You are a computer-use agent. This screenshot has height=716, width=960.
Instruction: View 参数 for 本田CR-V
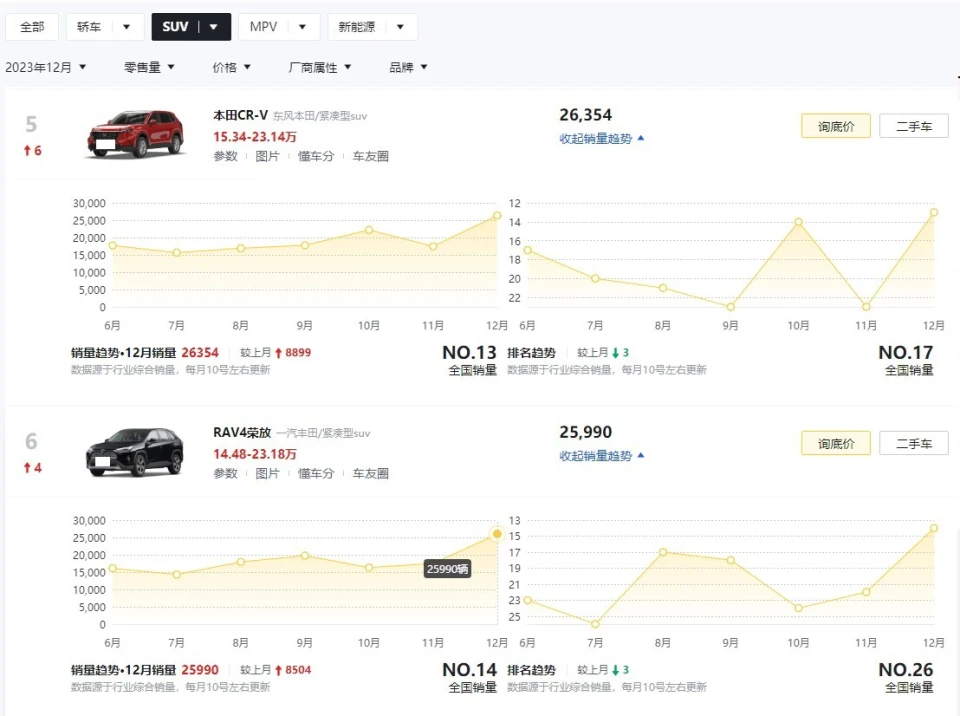point(225,156)
